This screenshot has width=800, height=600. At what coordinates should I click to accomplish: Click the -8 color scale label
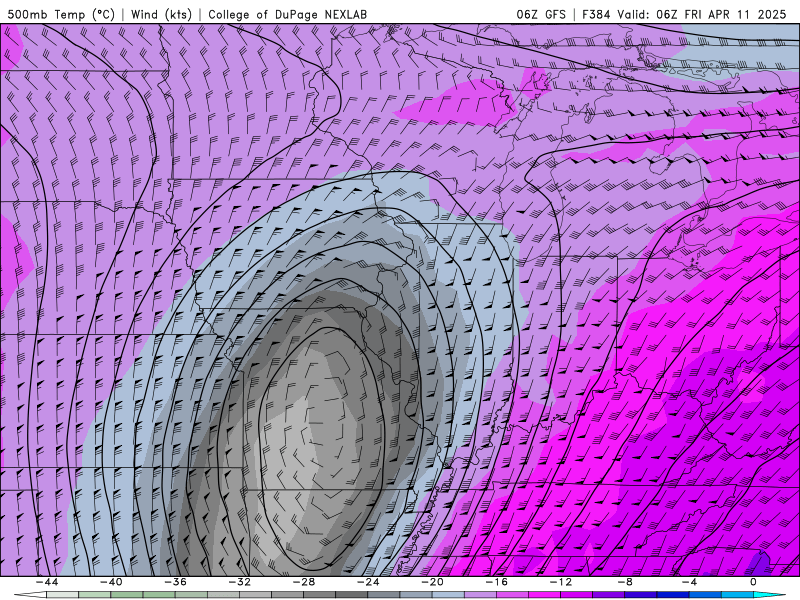tap(626, 582)
